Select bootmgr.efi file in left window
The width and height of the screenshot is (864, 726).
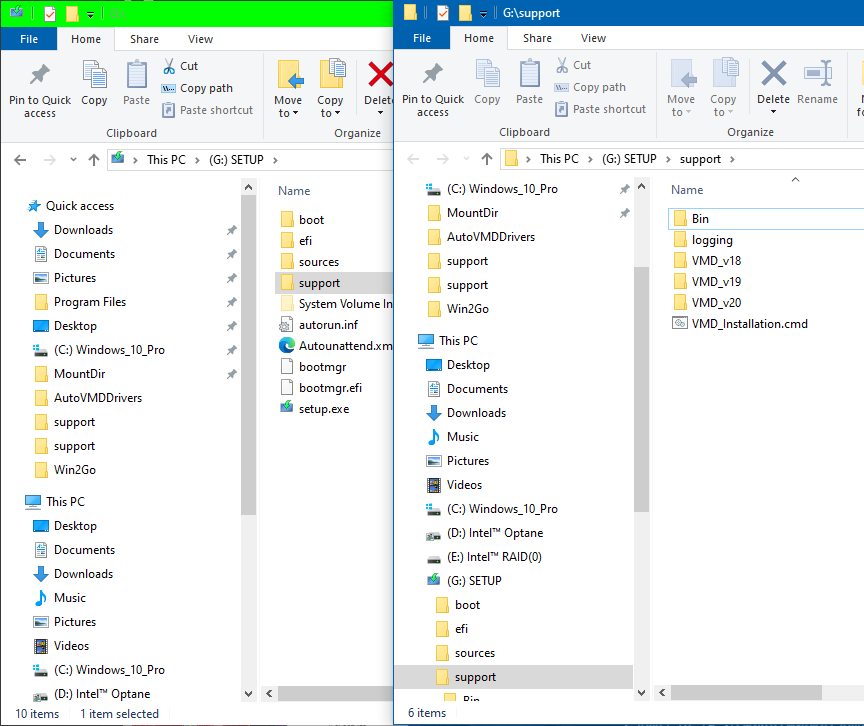pyautogui.click(x=330, y=388)
